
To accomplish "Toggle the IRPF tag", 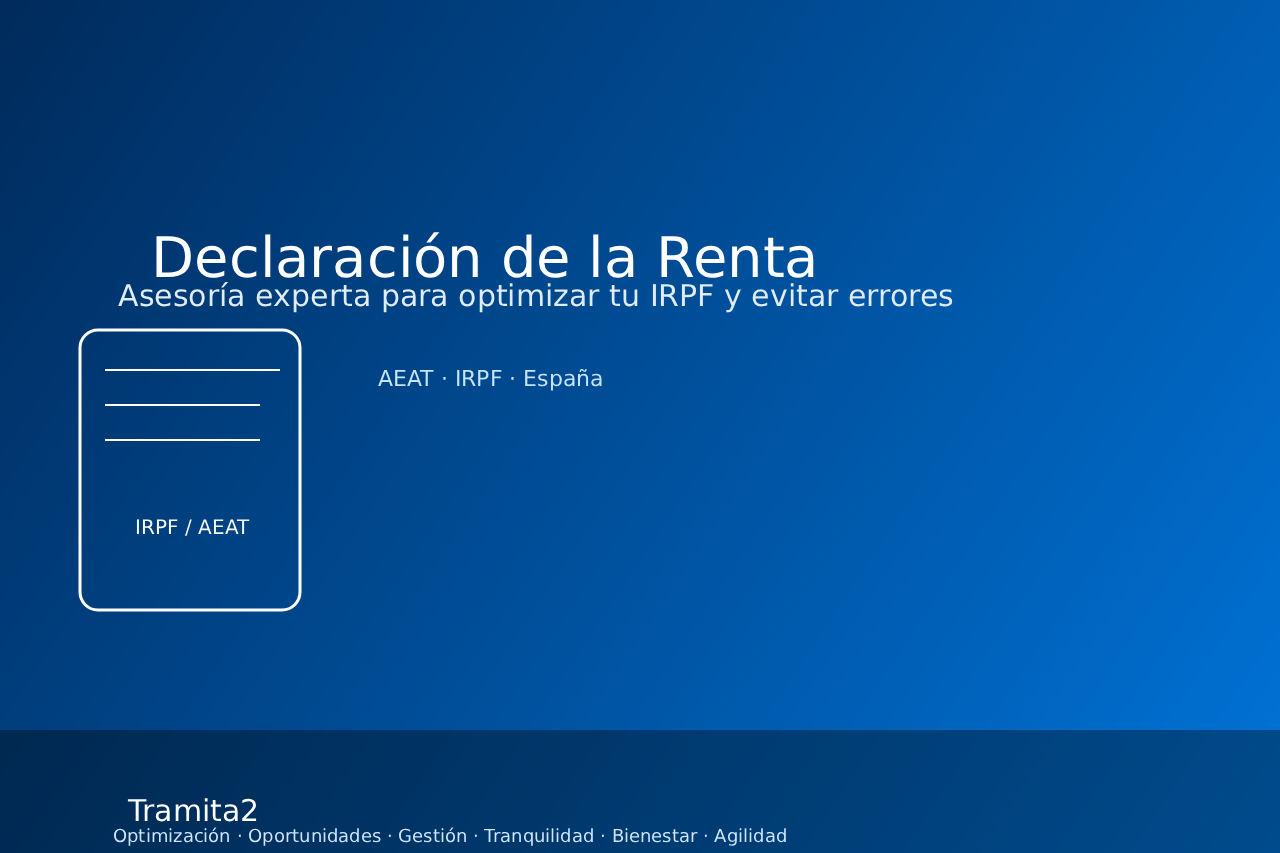I will pyautogui.click(x=478, y=378).
